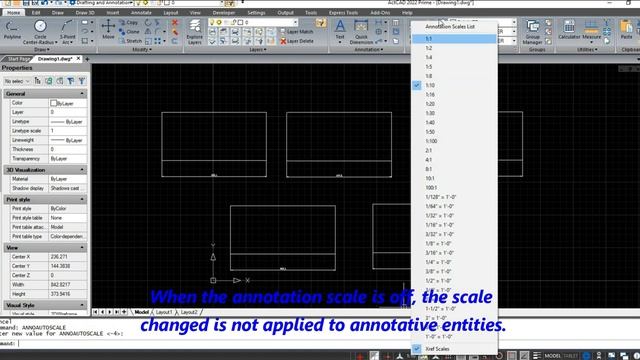Toggle TABLET mode in status bar
Image resolution: width=640 pixels, height=360 pixels.
pyautogui.click(x=570, y=356)
